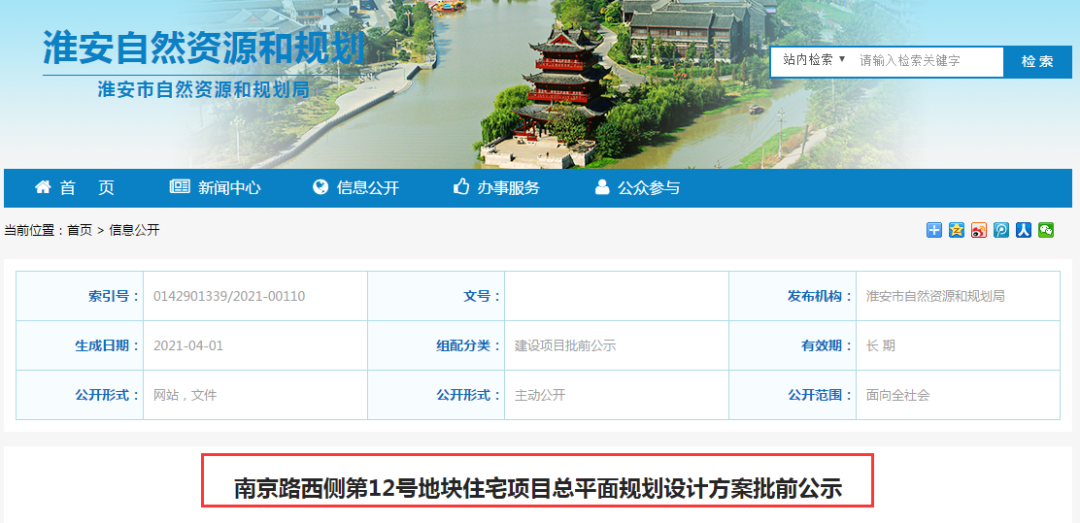The image size is (1080, 523).
Task: Open the 新闻中心 menu item
Action: [x=216, y=187]
